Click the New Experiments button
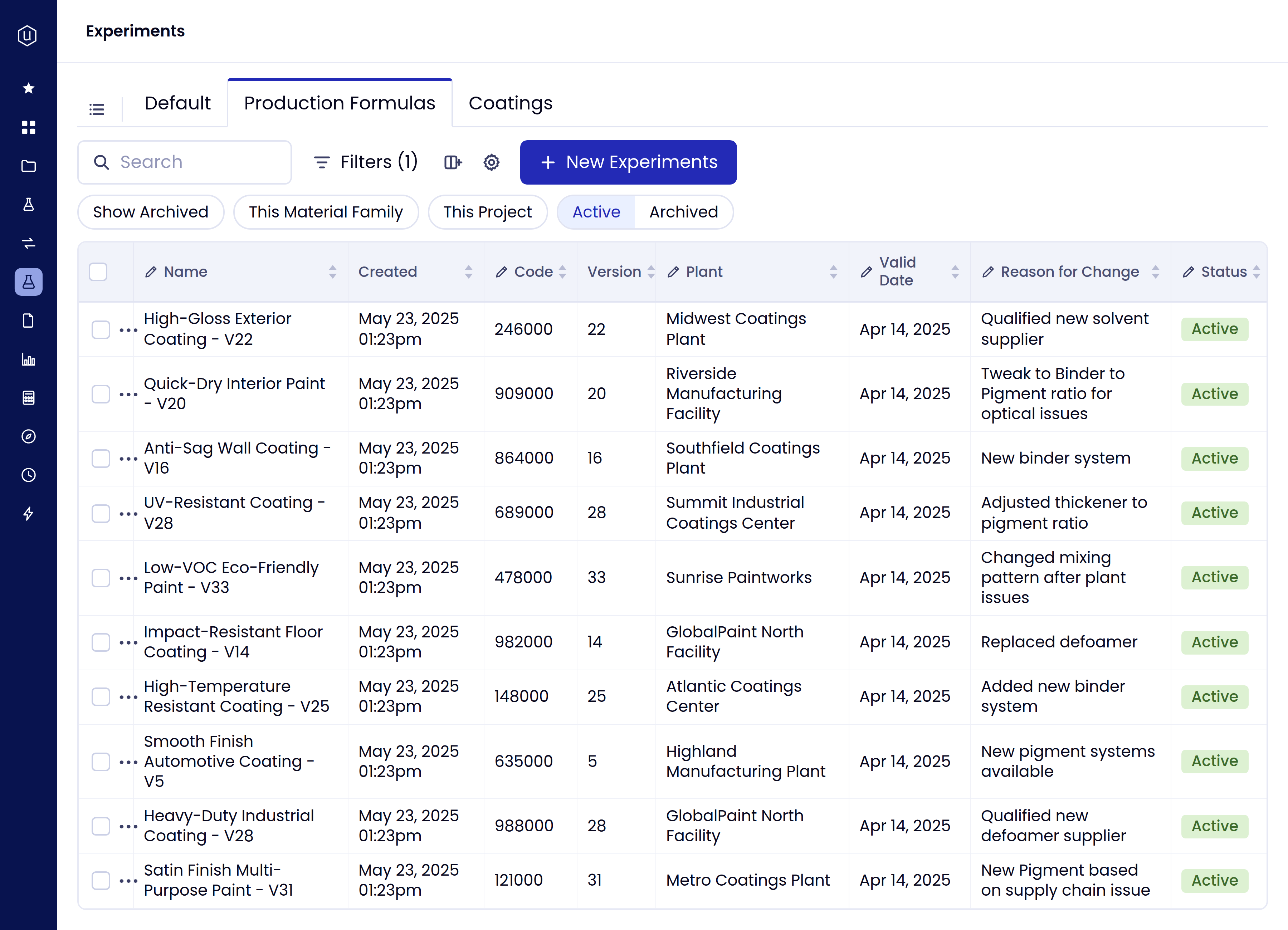 pos(628,162)
